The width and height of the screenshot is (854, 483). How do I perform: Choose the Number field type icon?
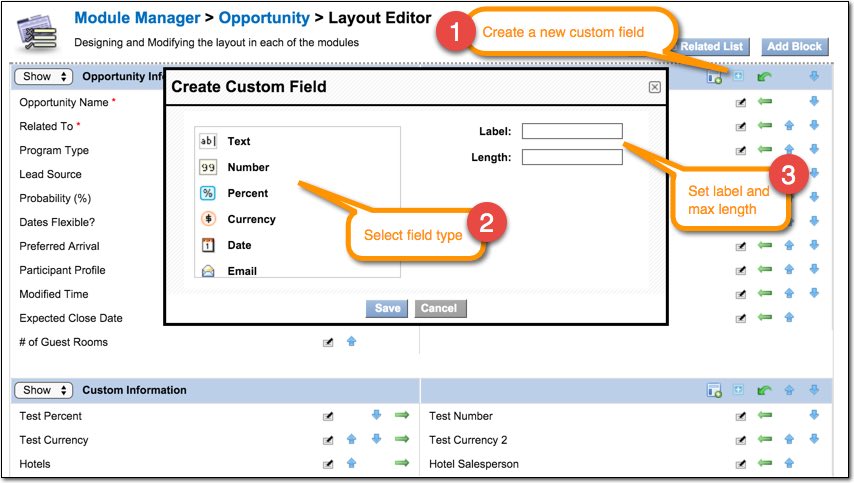(208, 167)
